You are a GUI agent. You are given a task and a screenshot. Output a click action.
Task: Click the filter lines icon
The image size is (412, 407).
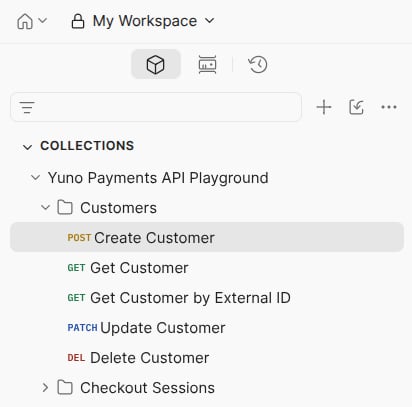tap(27, 107)
